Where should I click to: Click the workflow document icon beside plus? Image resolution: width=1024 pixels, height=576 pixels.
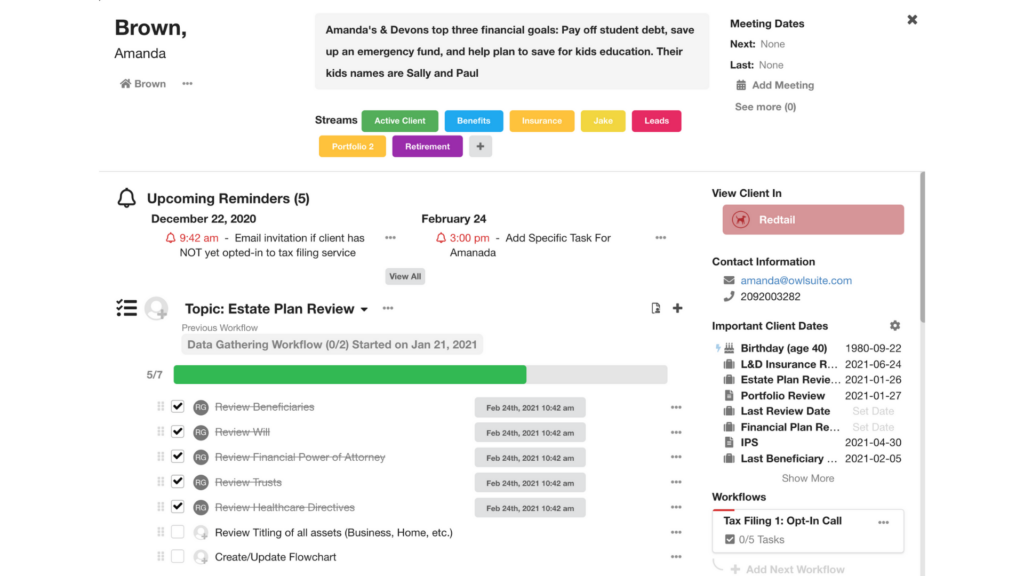click(x=656, y=308)
